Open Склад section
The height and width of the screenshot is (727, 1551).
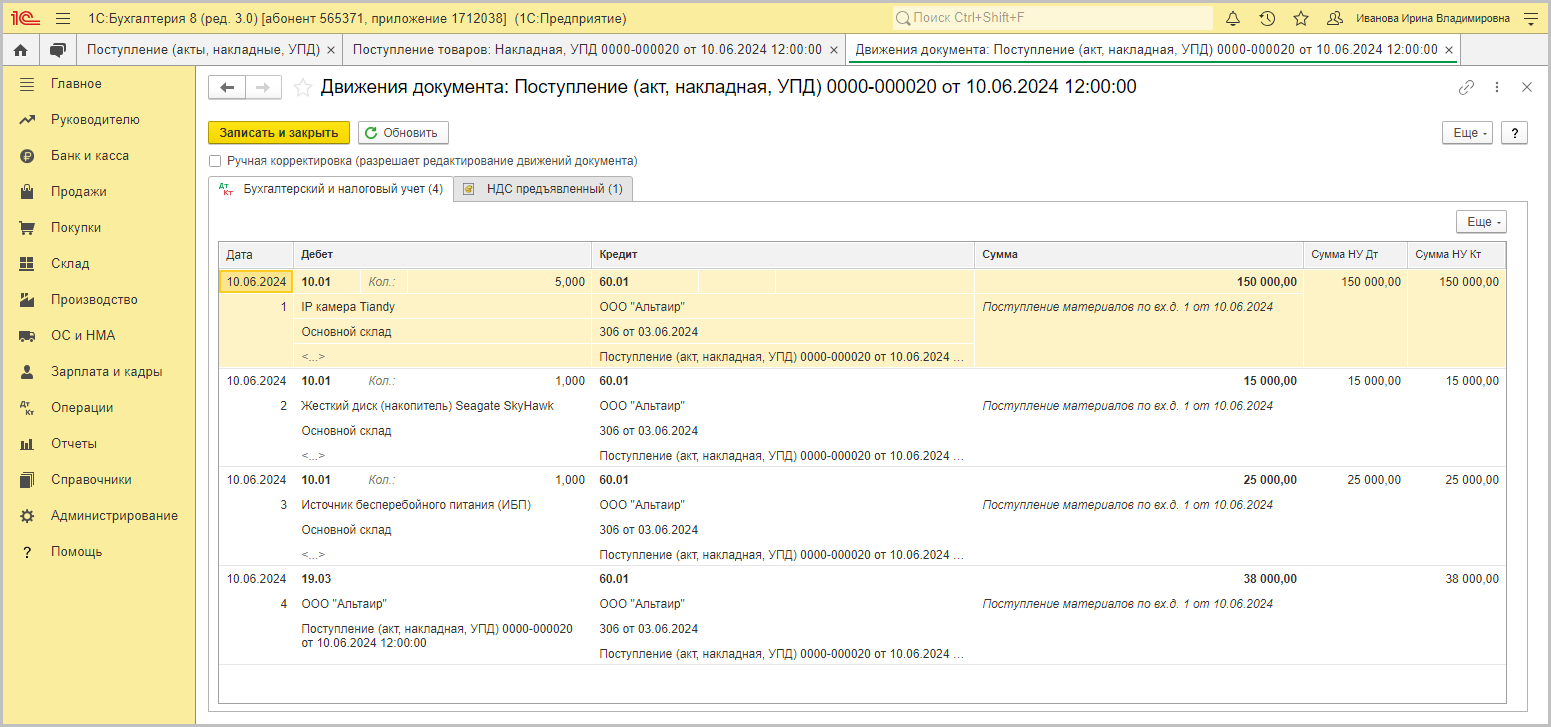click(70, 264)
